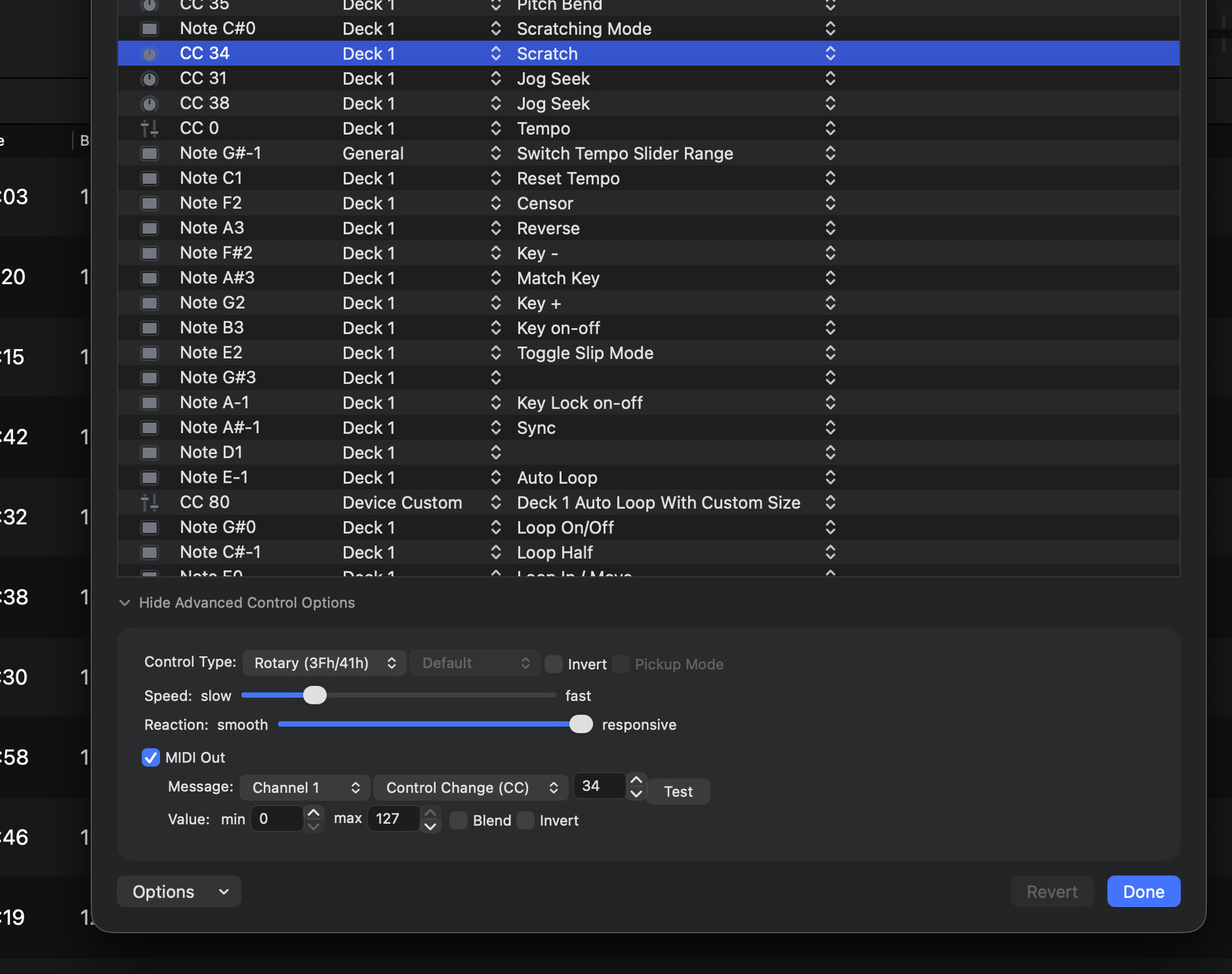The image size is (1232, 974).
Task: Toggle the Pickup Mode checkbox
Action: [x=621, y=664]
